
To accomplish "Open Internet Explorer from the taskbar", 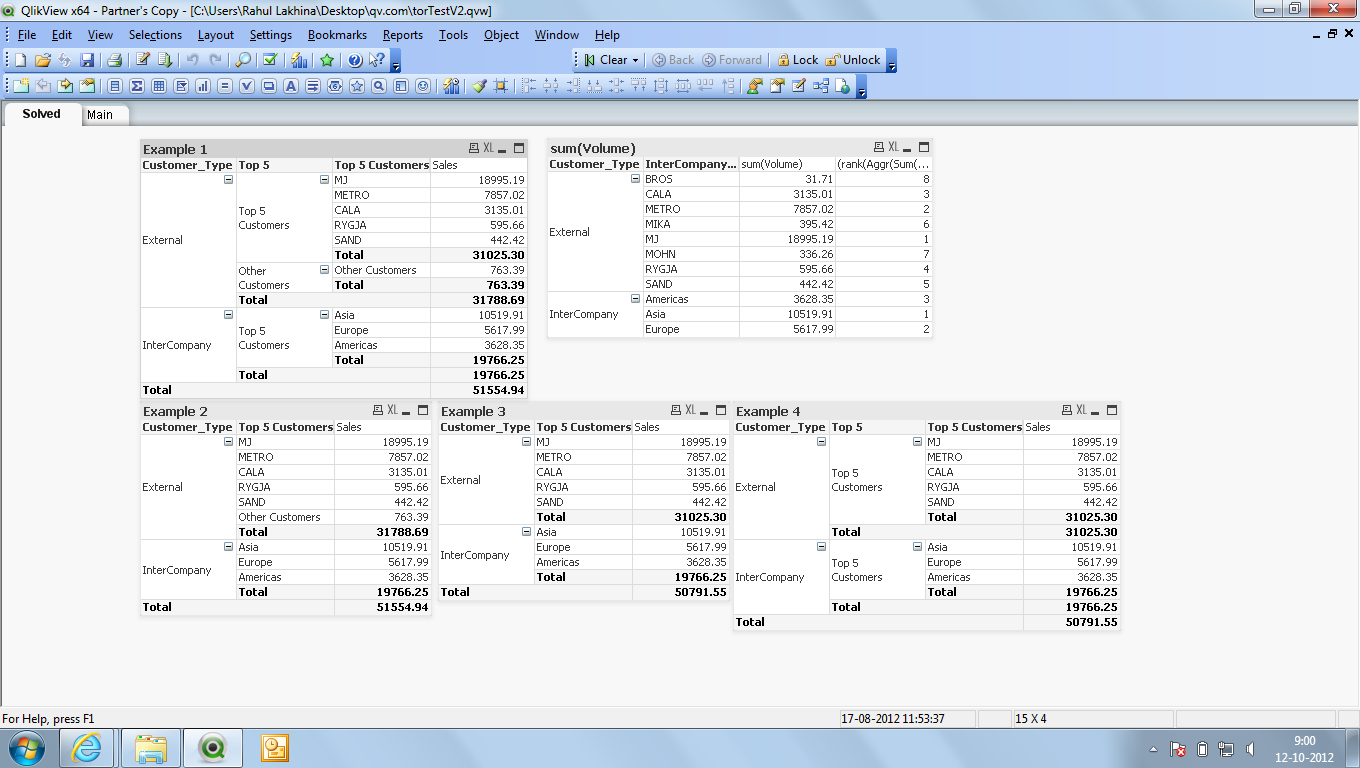I will (x=86, y=748).
